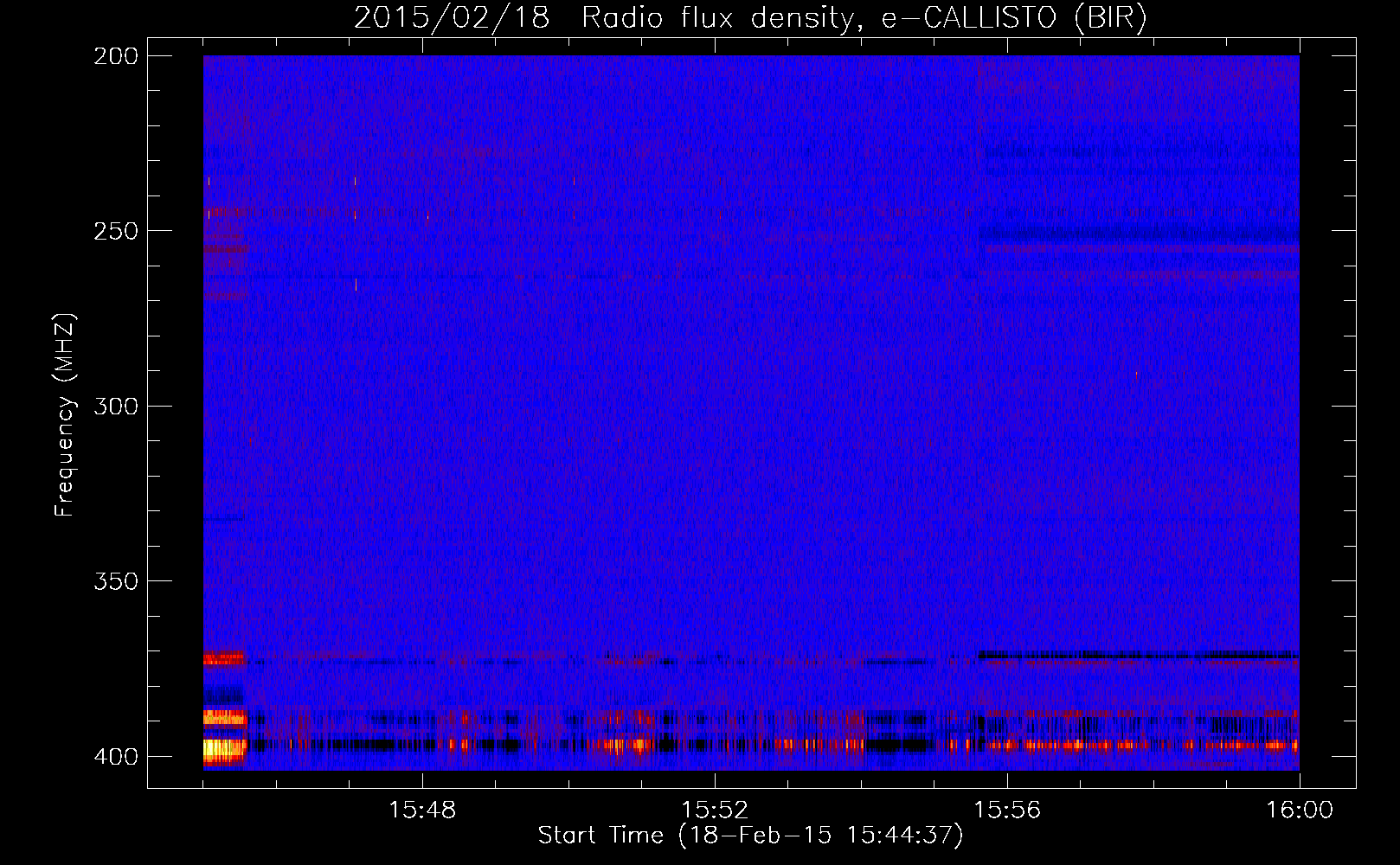Select the 15:48 time tick label
The width and height of the screenshot is (1400, 865).
click(422, 811)
